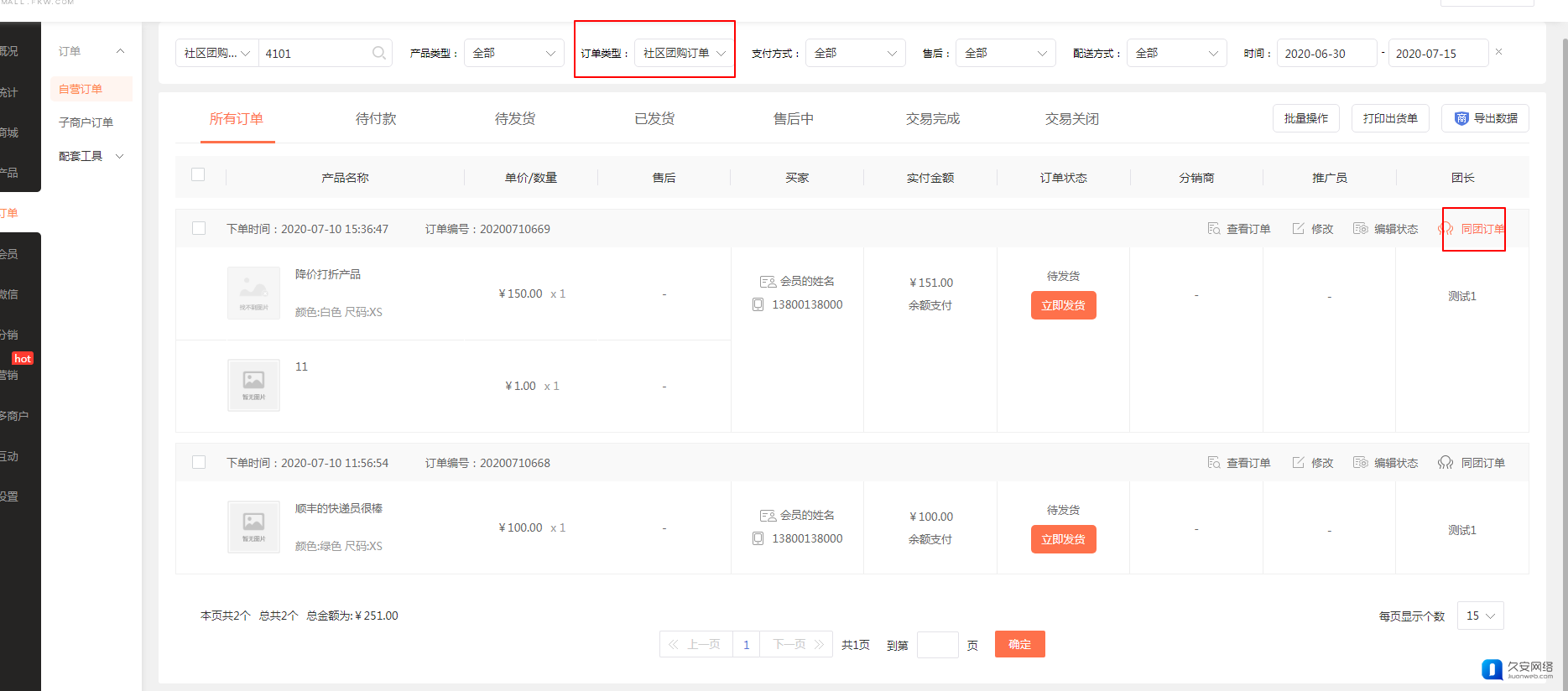Click view order icon for order 20200710668
This screenshot has height=691, width=1568.
pos(1214,462)
